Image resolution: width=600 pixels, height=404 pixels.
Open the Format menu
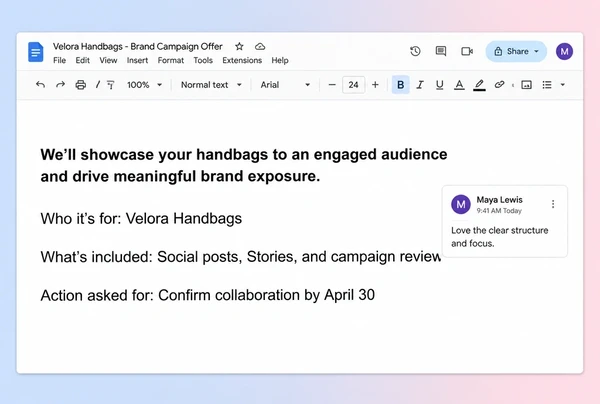pos(171,60)
